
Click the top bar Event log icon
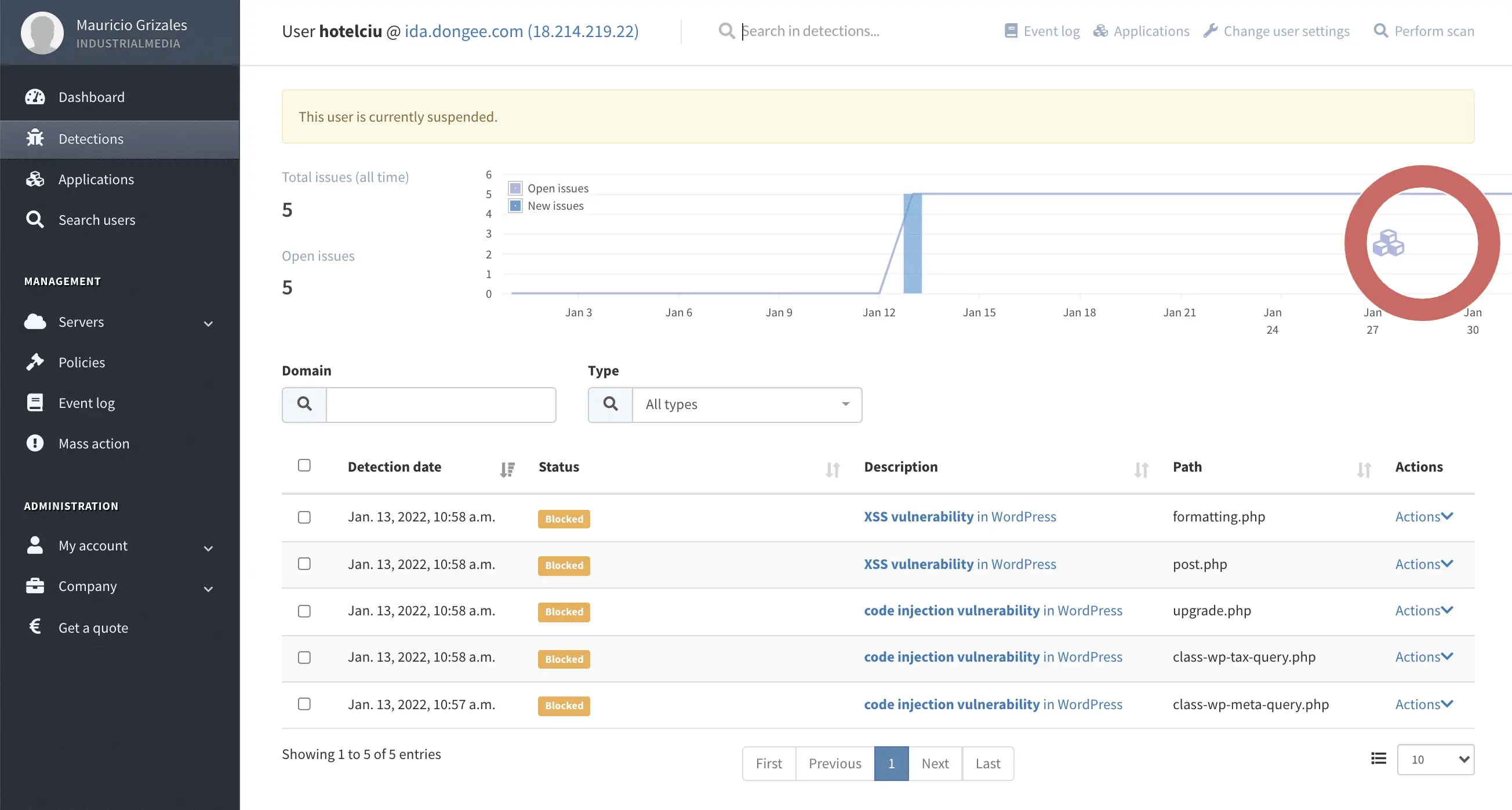[1011, 31]
